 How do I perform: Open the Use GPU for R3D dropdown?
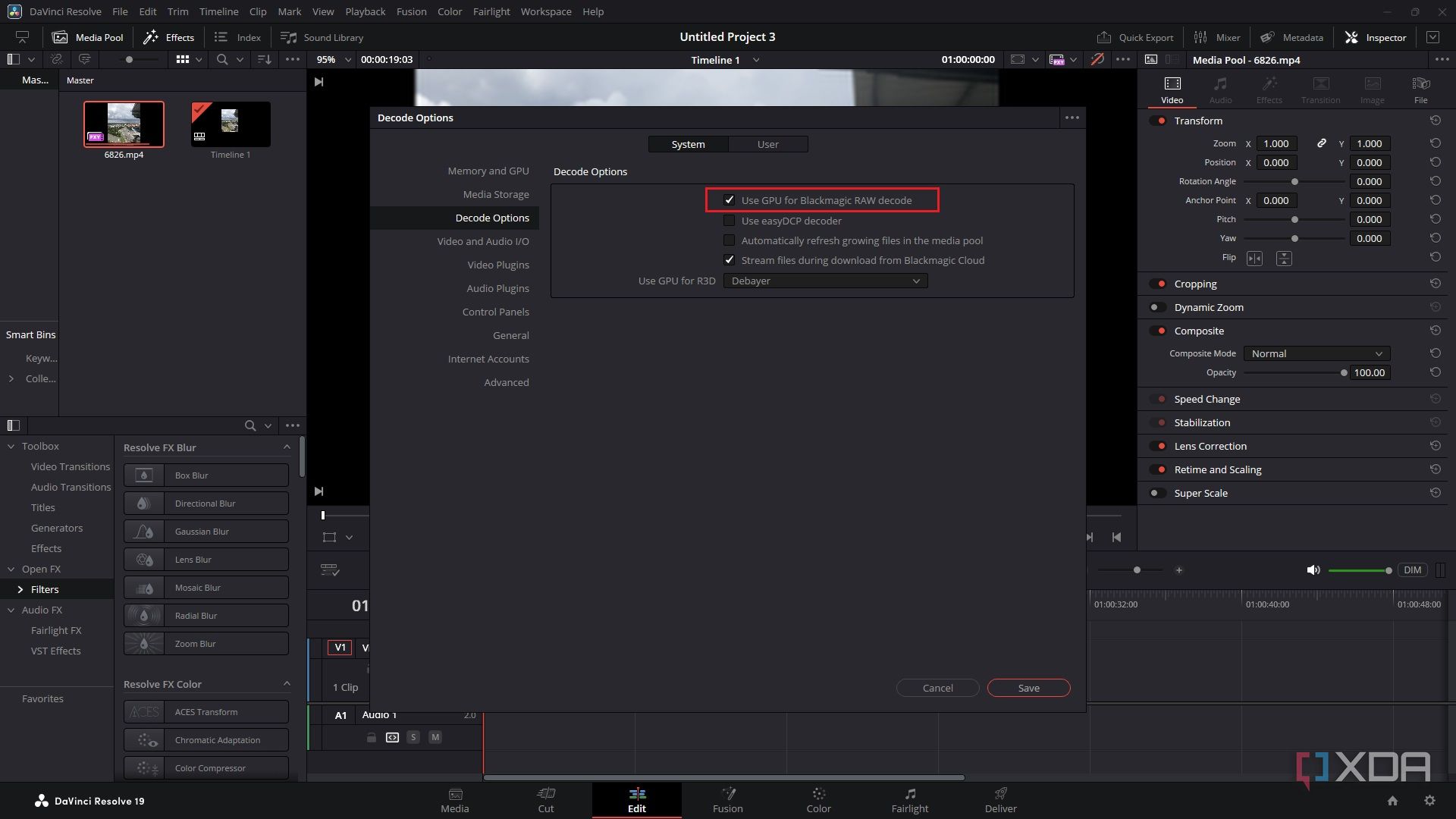(x=824, y=281)
